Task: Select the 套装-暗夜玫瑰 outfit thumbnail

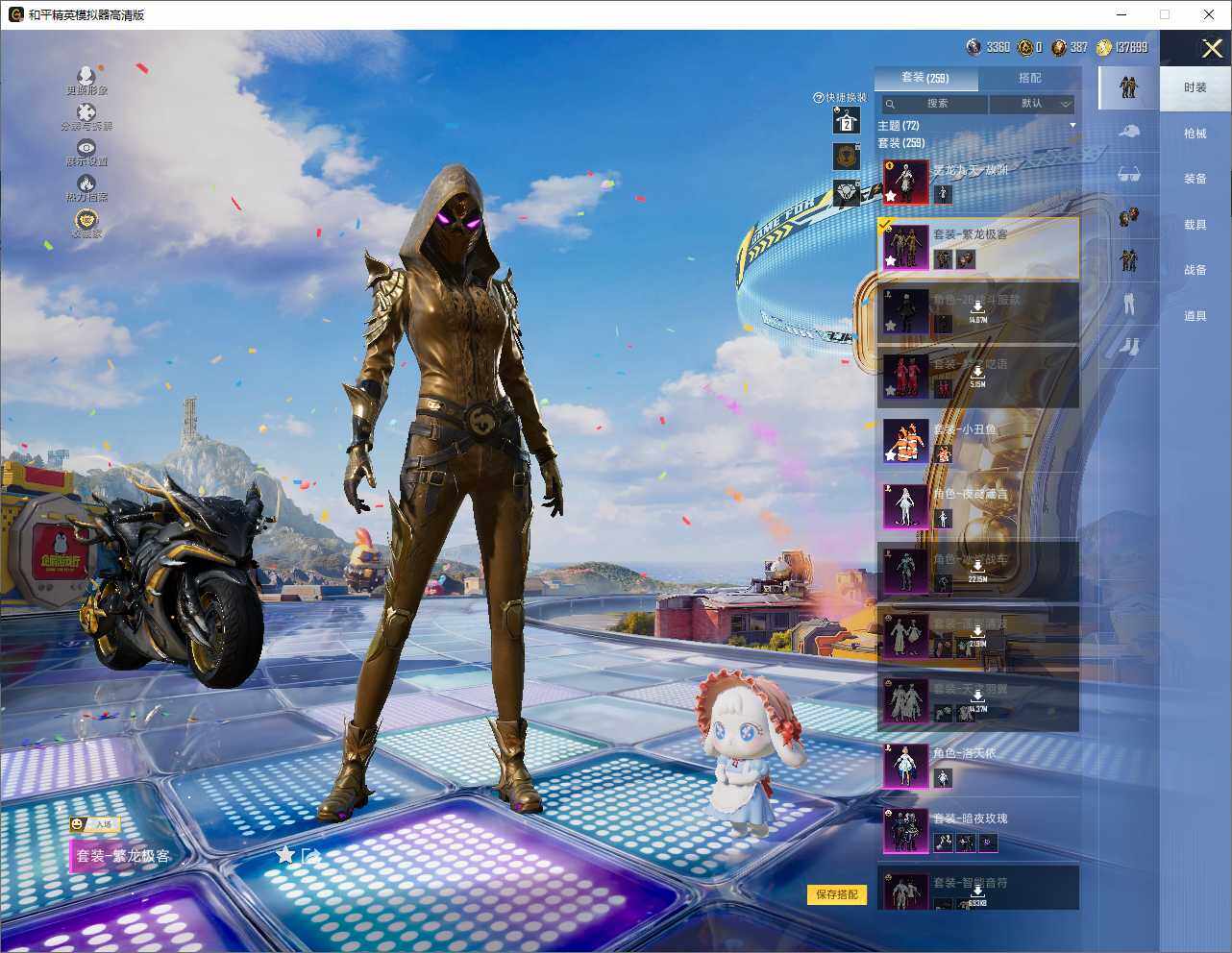Action: point(906,830)
